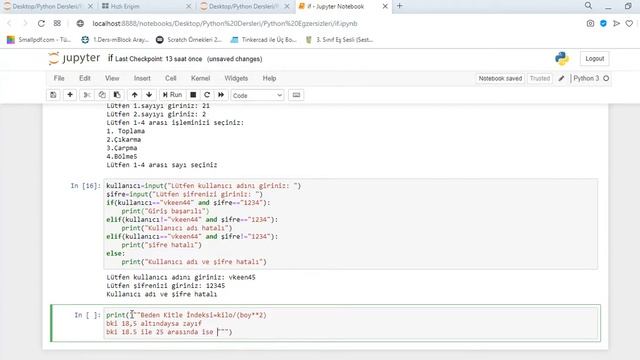The width and height of the screenshot is (640, 360).
Task: Click output line 'Kullanıcı adı ve şifre hatalı'
Action: coord(162,294)
